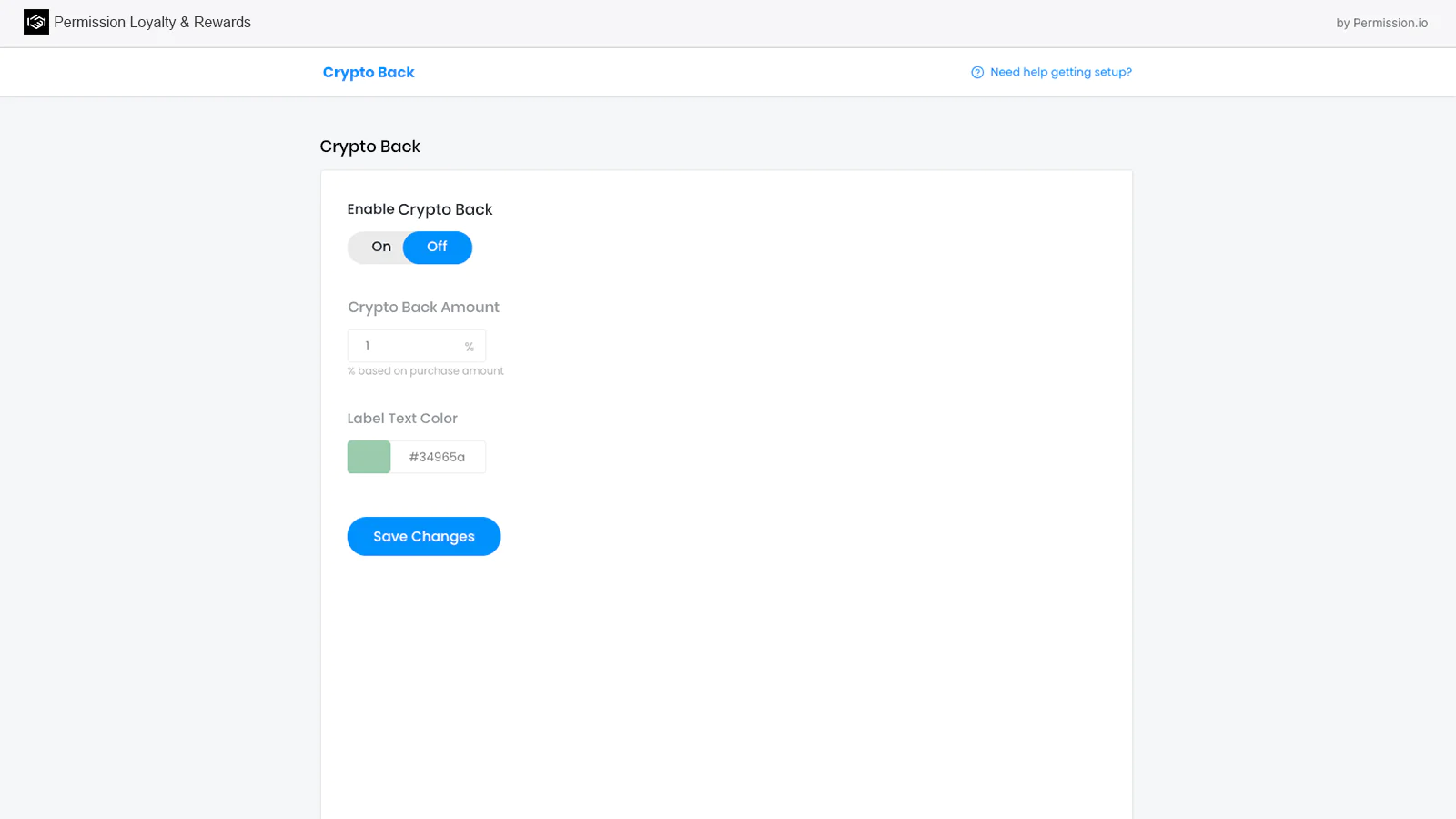Image resolution: width=1456 pixels, height=819 pixels.
Task: Click the Permission Loyalty & Rewards title
Action: (152, 22)
